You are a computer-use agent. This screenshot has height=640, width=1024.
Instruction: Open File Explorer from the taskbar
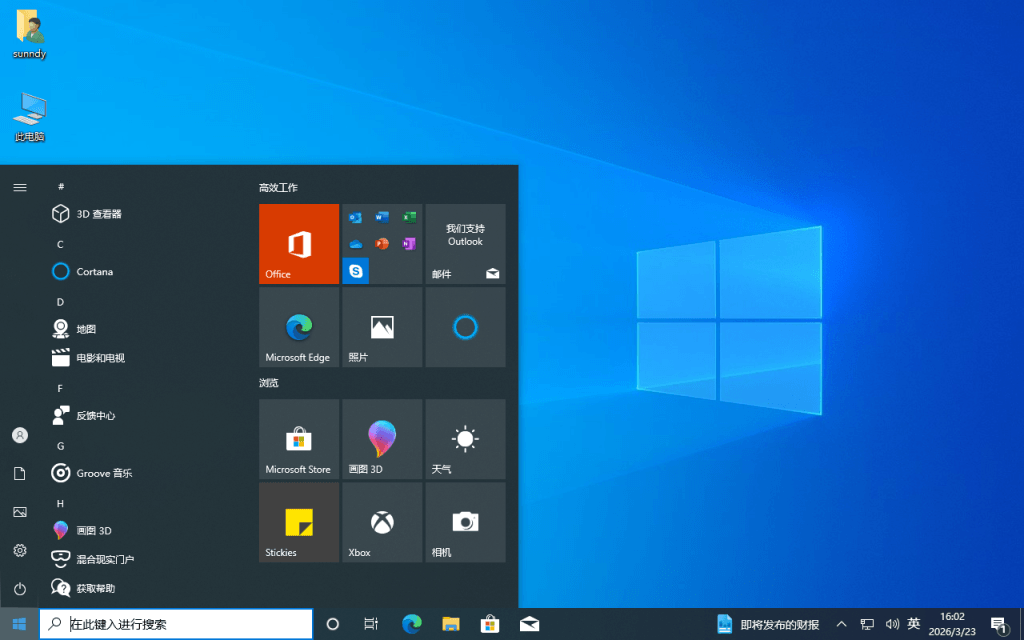pyautogui.click(x=451, y=624)
